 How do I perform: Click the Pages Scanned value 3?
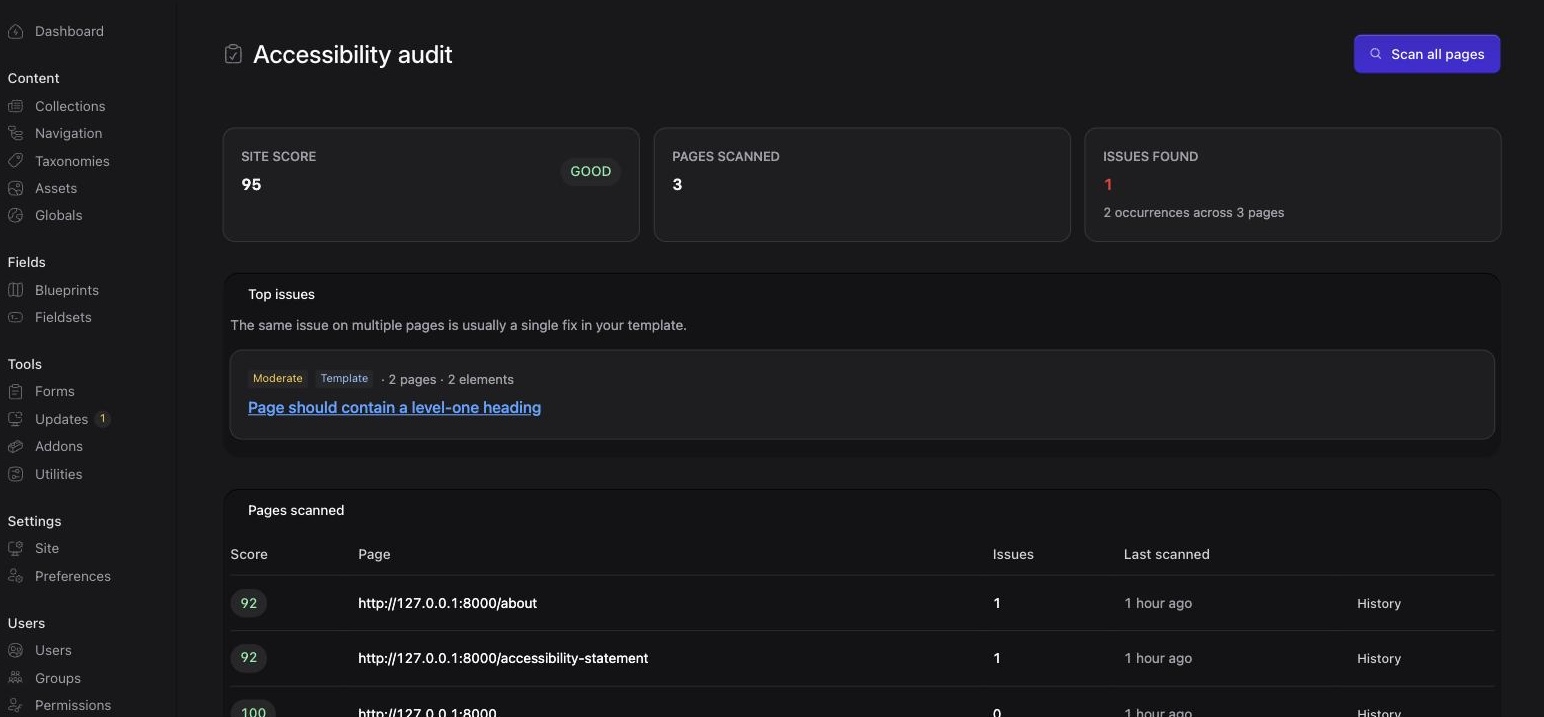(x=677, y=184)
